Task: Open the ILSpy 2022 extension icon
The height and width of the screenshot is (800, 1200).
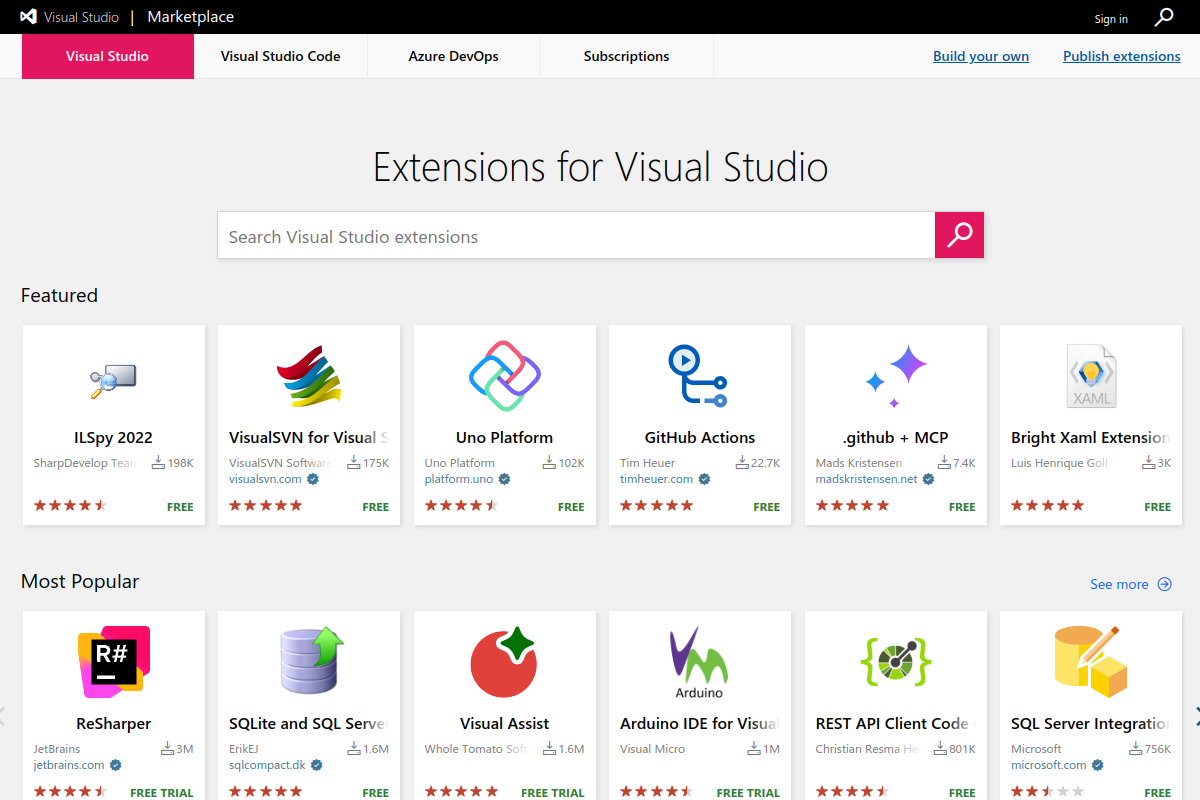Action: [113, 378]
